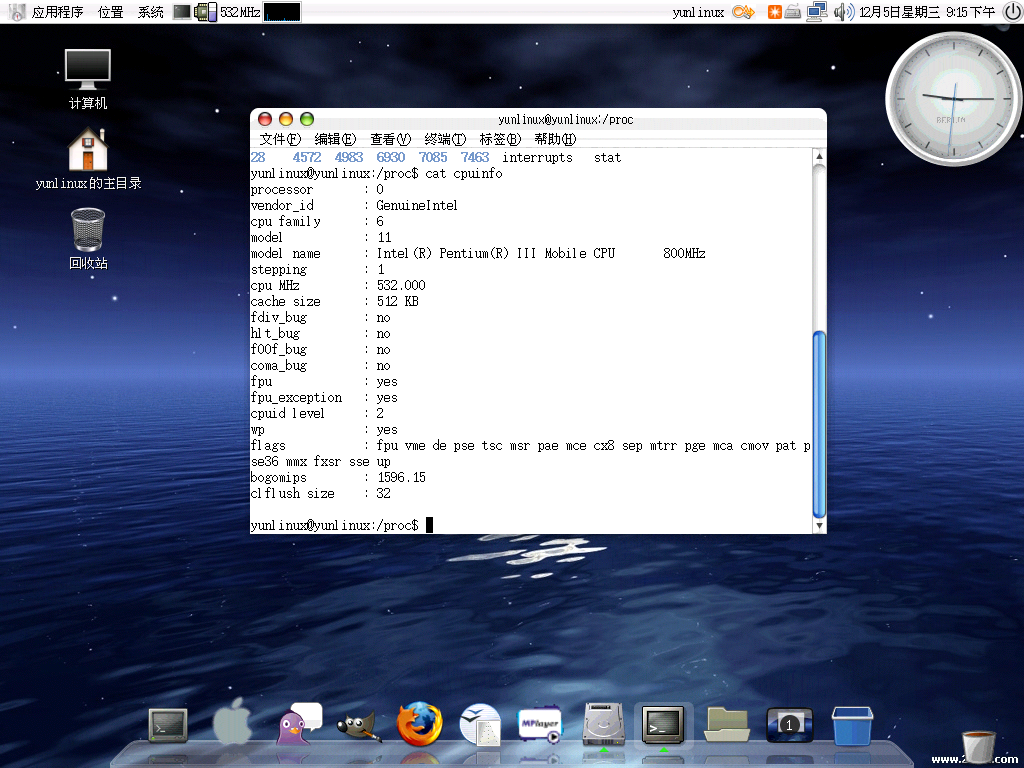
Task: Launch the first terminal icon in dock
Action: pos(168,726)
